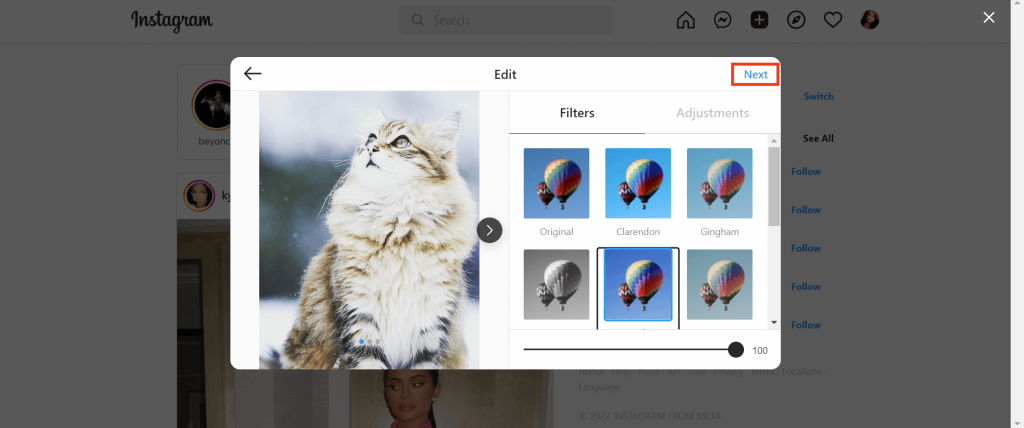This screenshot has height=428, width=1024.
Task: Select the highlighted filter in second row
Action: (638, 285)
